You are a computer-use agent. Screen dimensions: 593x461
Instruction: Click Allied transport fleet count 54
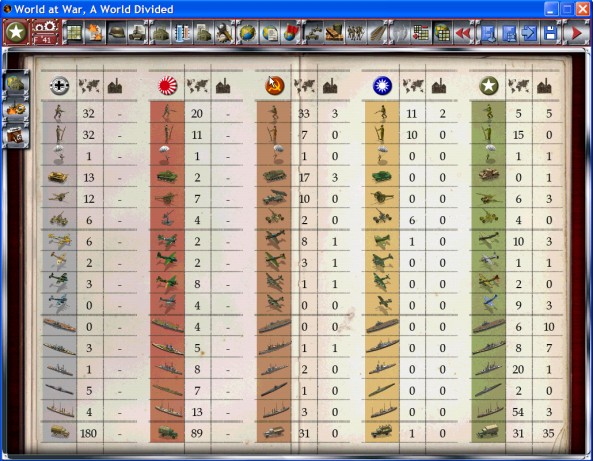point(518,412)
